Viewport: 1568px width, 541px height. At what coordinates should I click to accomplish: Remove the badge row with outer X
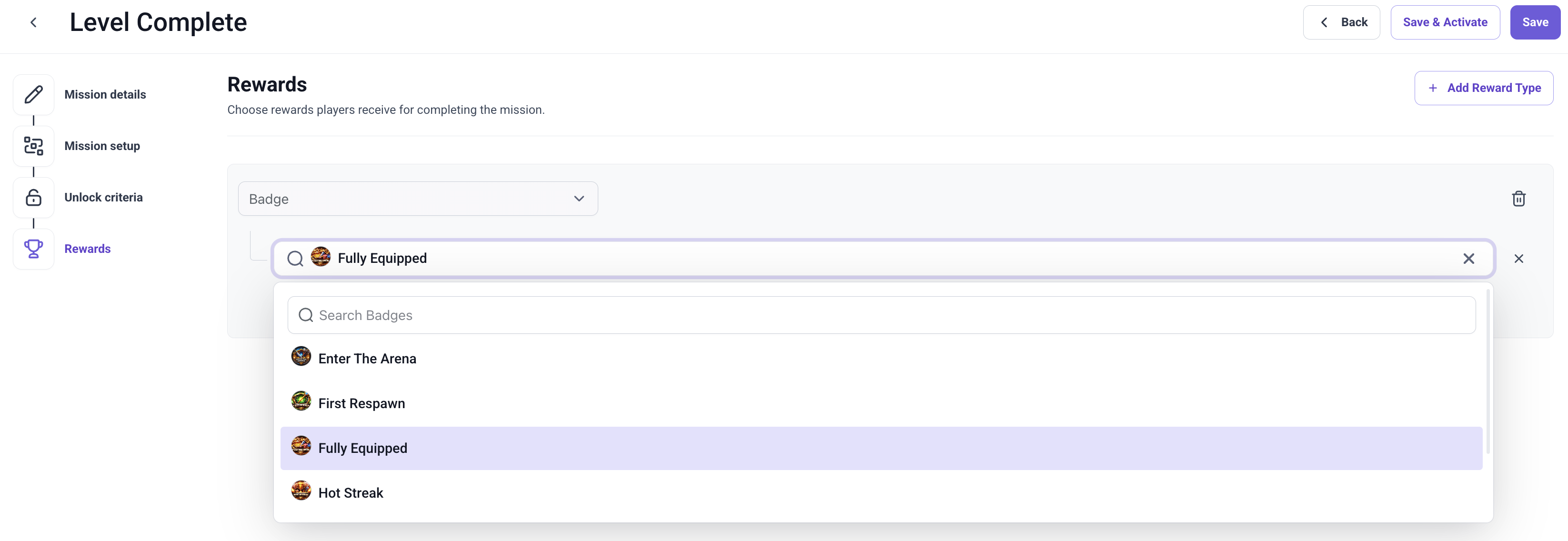point(1518,259)
